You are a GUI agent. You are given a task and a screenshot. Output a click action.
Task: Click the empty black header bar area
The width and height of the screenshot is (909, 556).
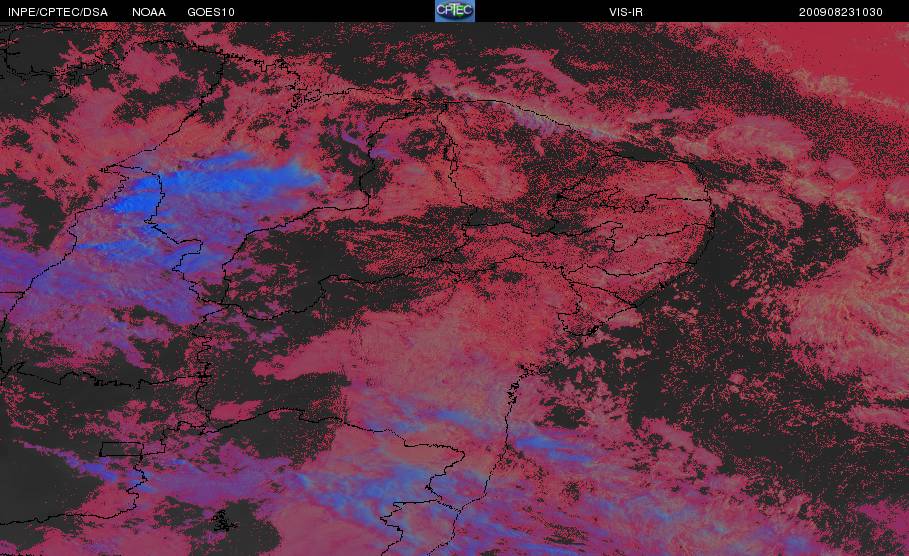click(336, 11)
